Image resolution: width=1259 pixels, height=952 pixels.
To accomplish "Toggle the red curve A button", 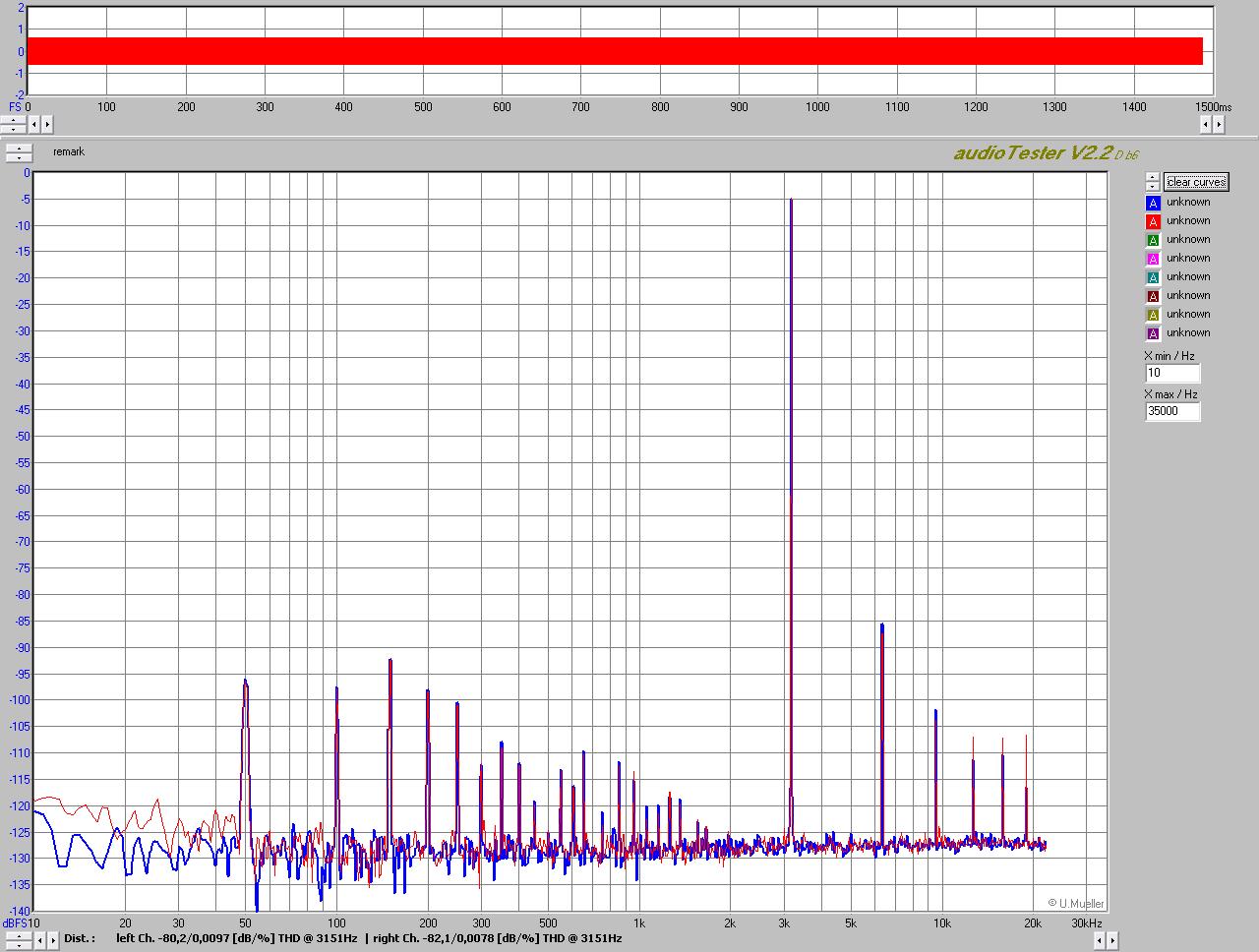I will coord(1153,221).
